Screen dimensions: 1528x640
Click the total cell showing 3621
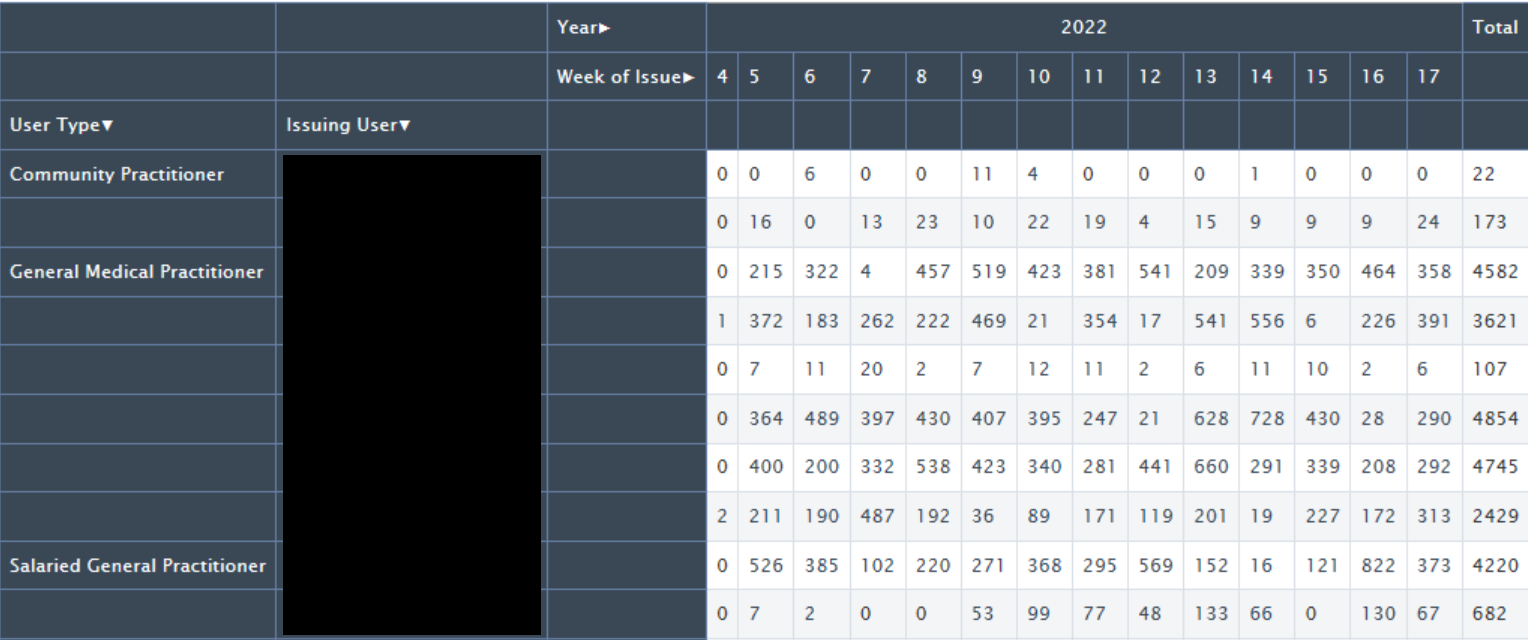[1495, 321]
